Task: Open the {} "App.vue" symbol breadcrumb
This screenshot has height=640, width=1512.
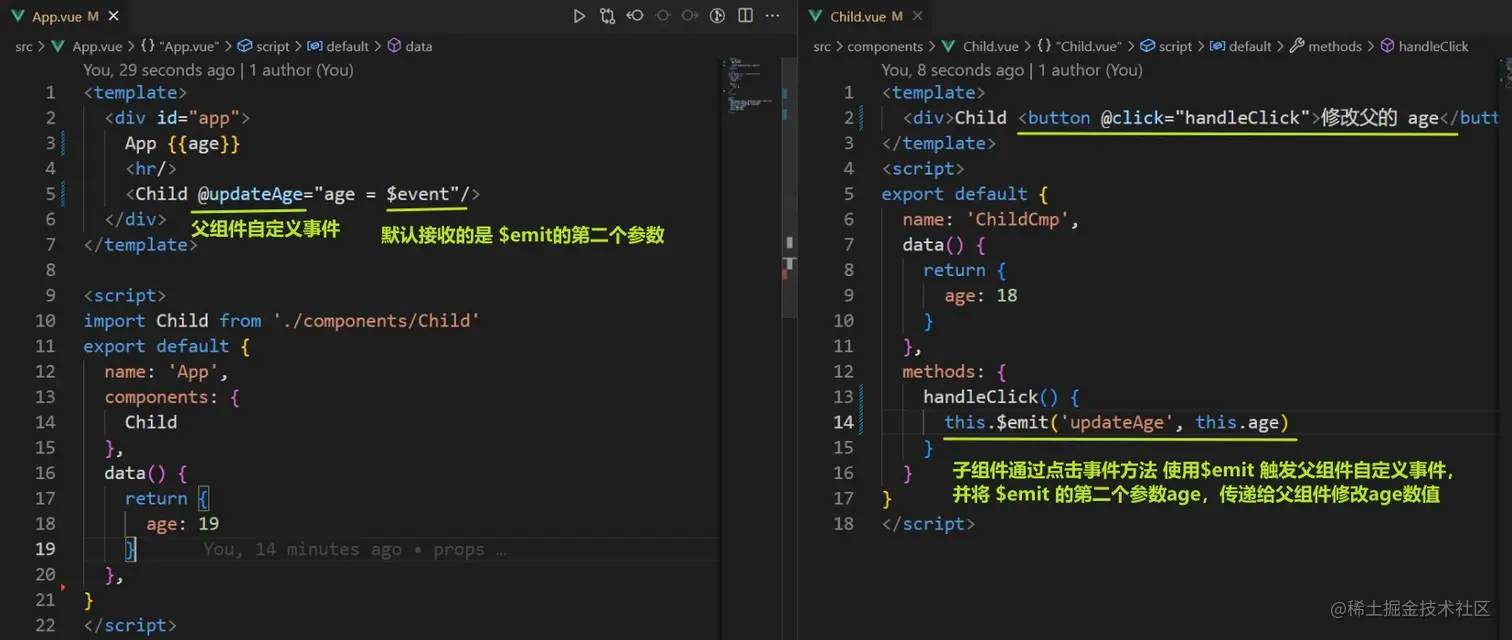Action: tap(180, 46)
